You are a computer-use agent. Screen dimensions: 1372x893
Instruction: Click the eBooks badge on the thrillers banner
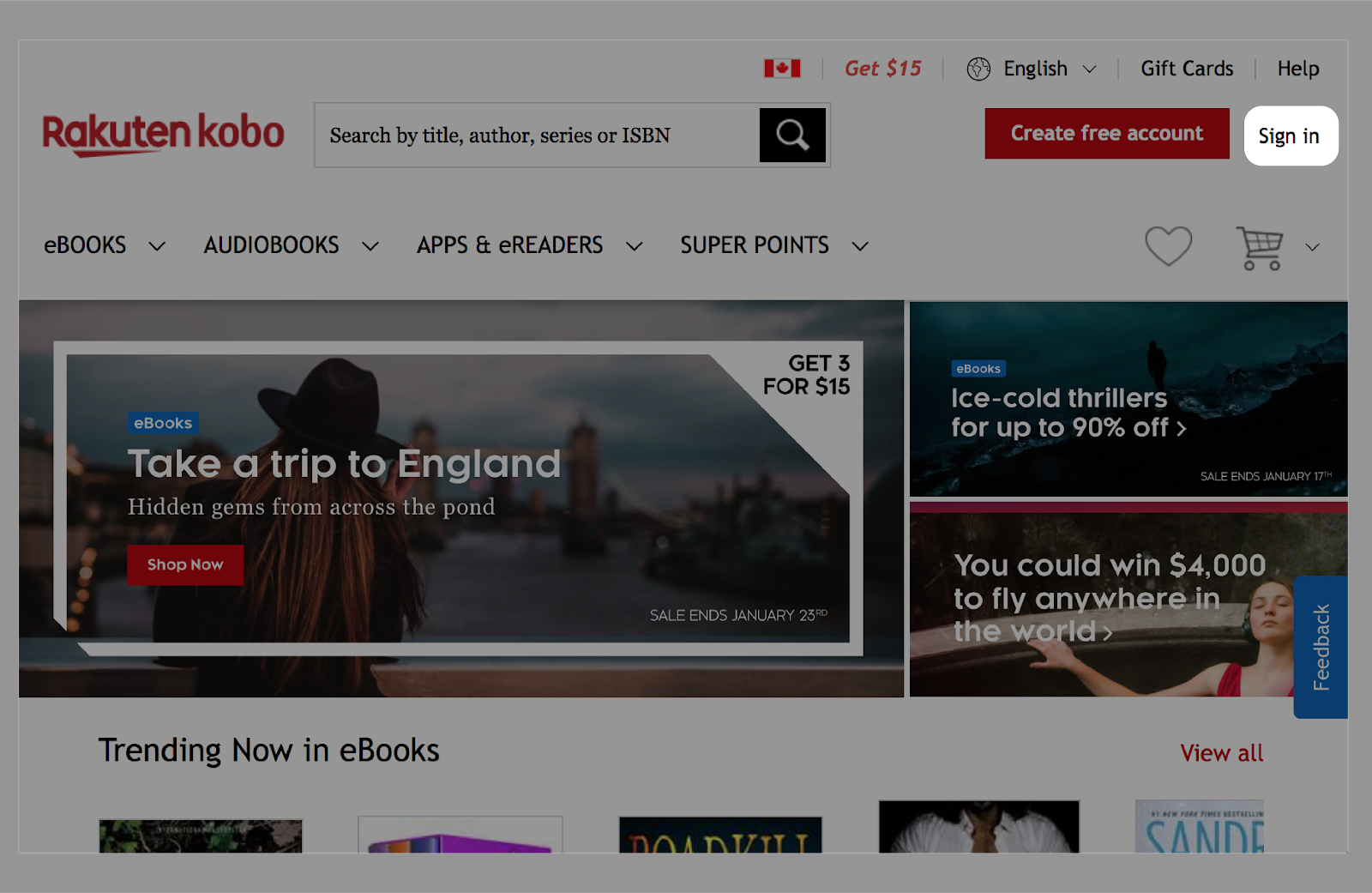(978, 368)
